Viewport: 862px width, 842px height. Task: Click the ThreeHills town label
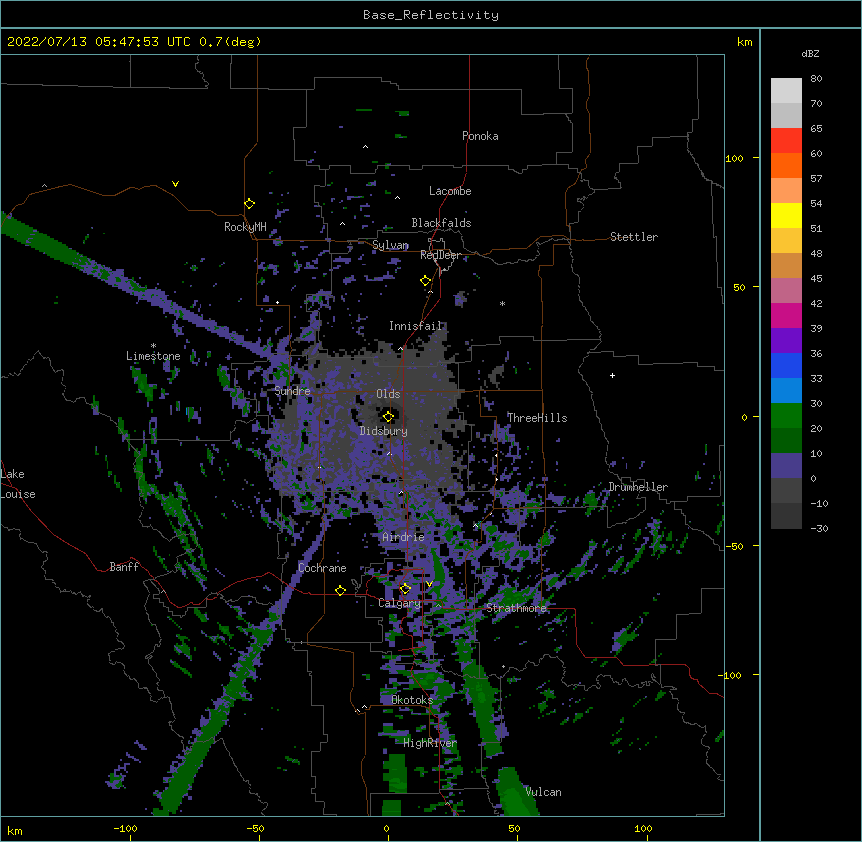click(x=537, y=418)
